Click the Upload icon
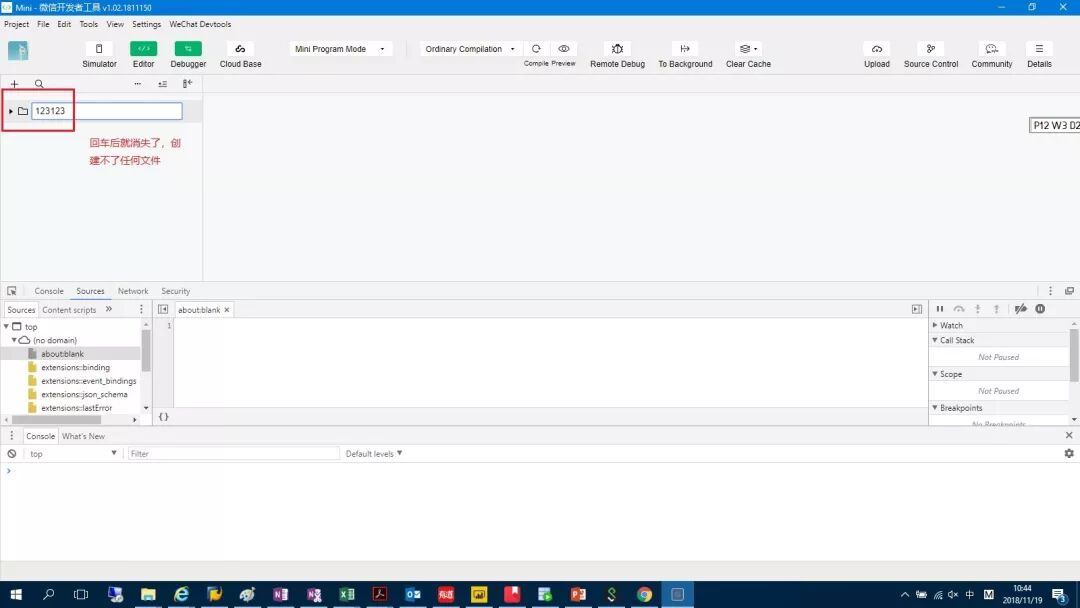The height and width of the screenshot is (608, 1080). coord(877,49)
